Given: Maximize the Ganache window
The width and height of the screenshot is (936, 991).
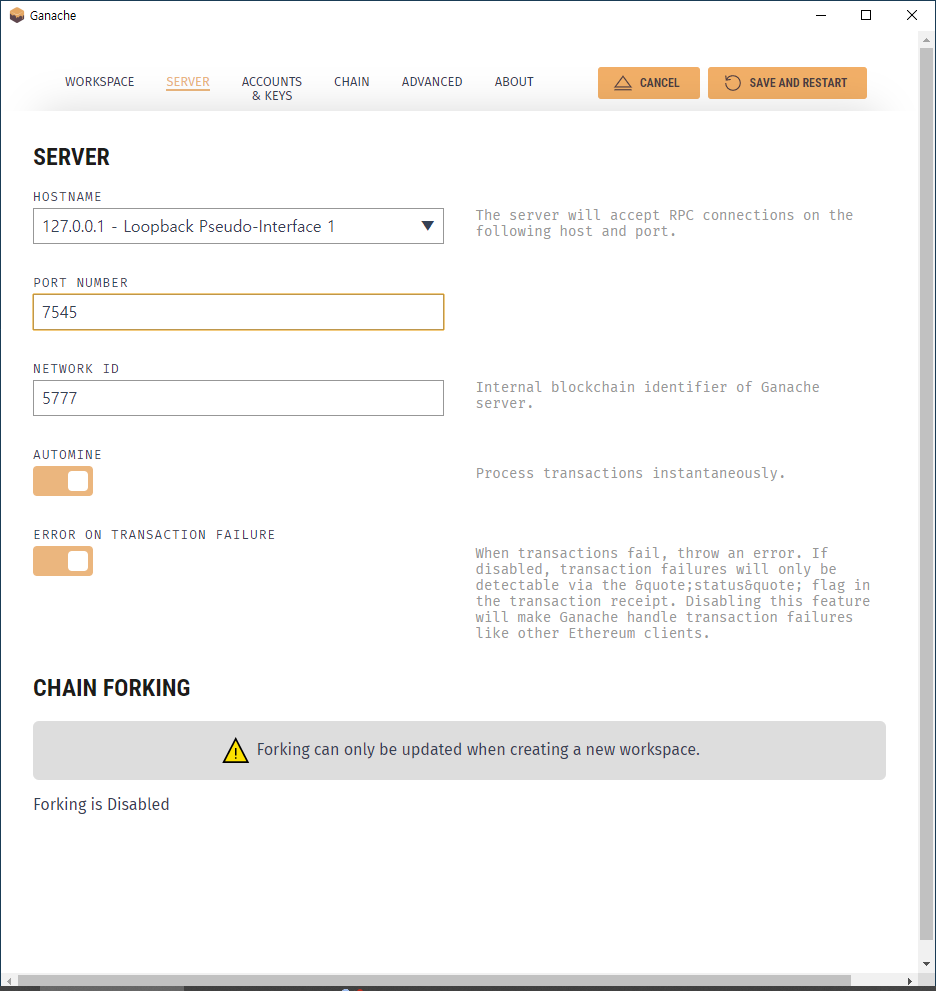Looking at the screenshot, I should [866, 15].
